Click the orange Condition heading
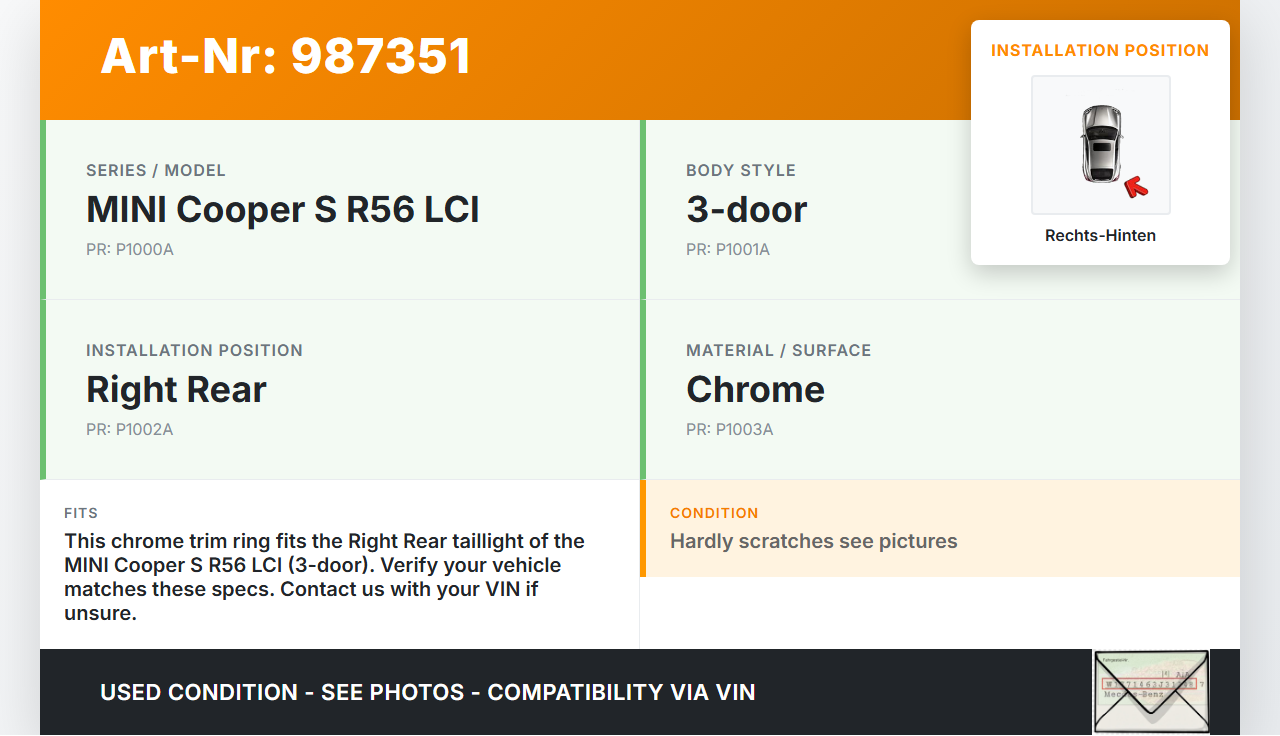1280x736 pixels. pos(714,513)
